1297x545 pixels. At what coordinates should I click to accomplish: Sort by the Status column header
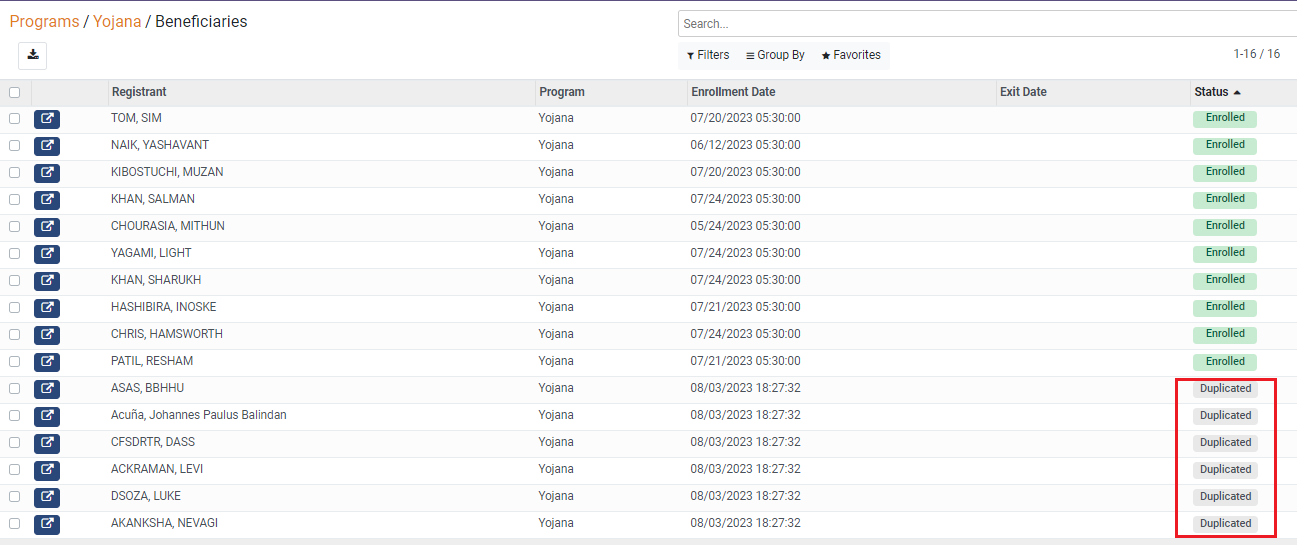pyautogui.click(x=1211, y=92)
